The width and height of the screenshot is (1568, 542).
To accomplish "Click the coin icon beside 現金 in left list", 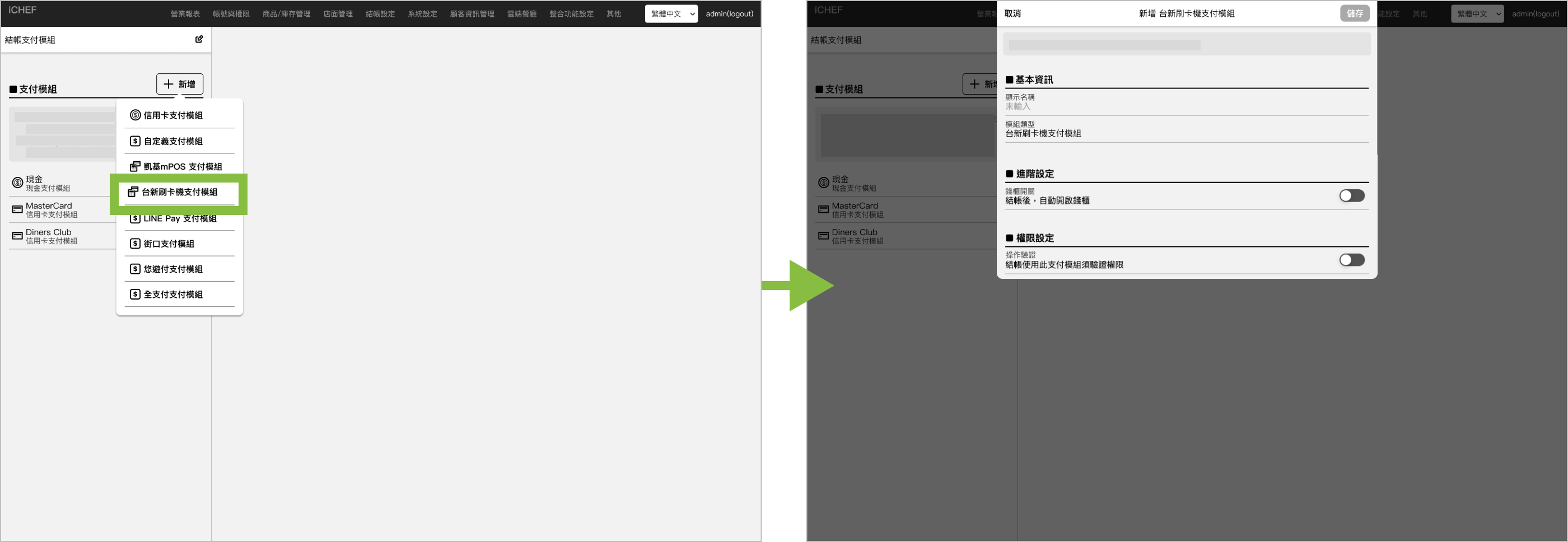I will pyautogui.click(x=17, y=183).
